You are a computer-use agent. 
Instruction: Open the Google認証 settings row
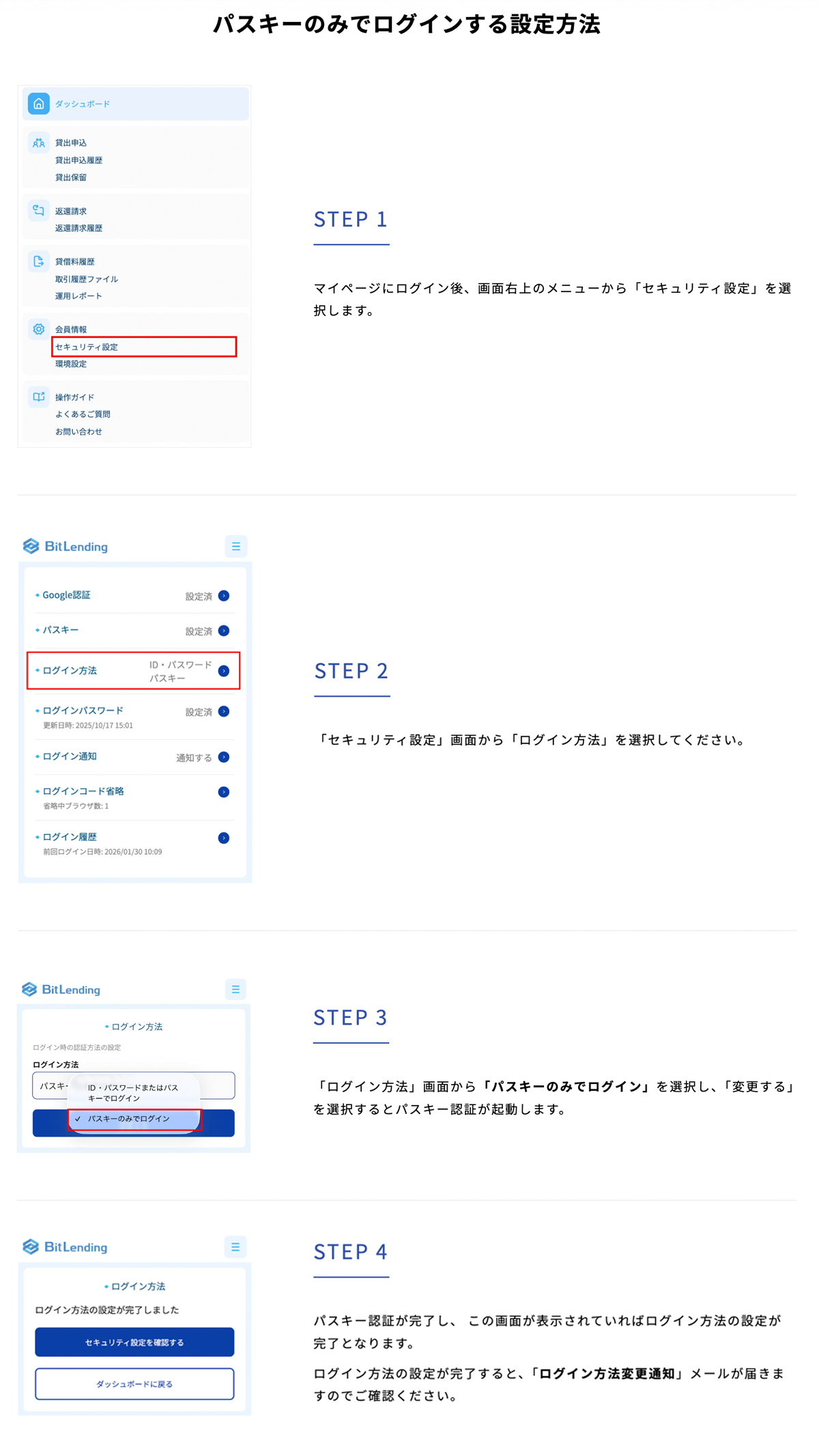coord(134,595)
